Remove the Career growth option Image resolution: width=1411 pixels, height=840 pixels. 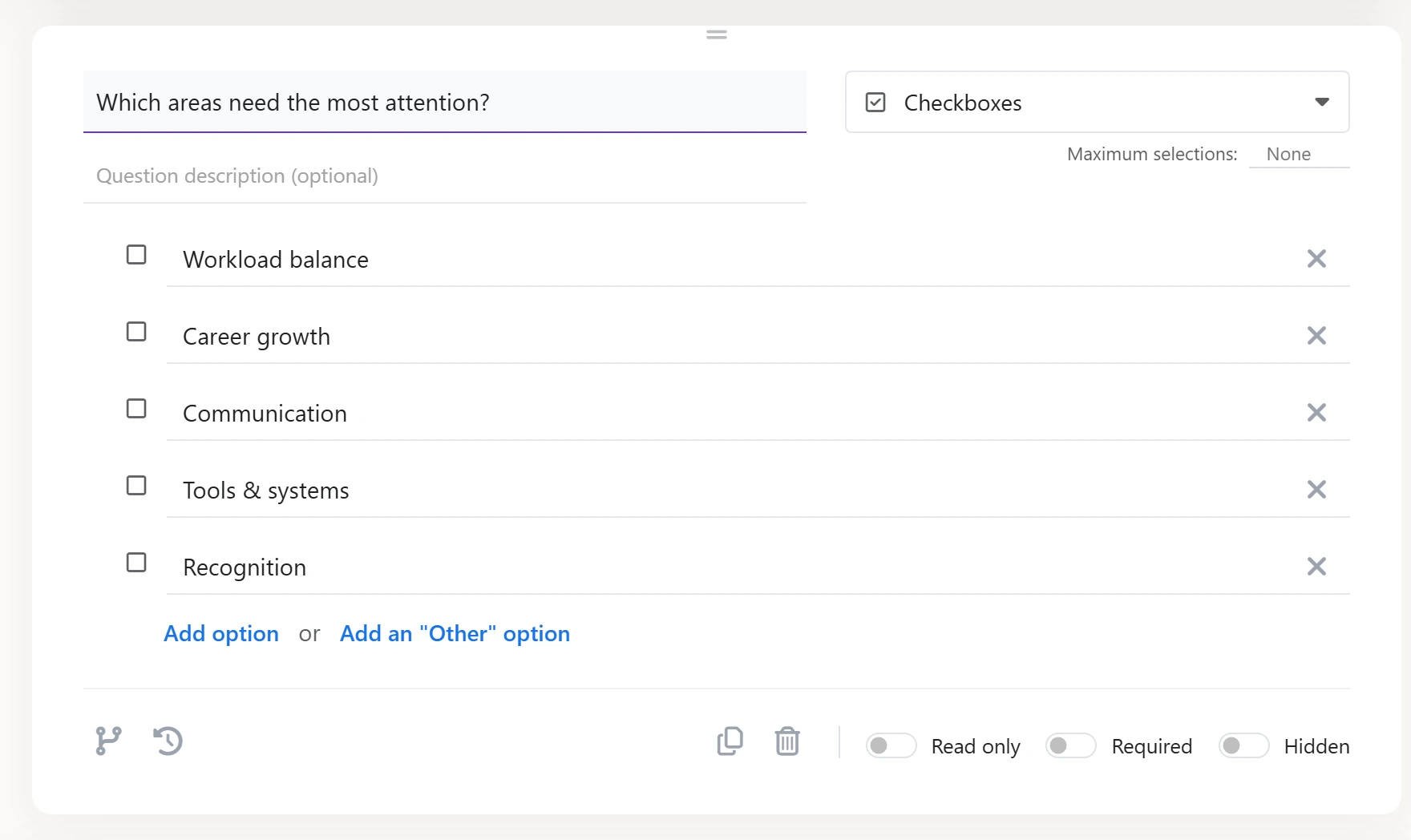point(1316,335)
